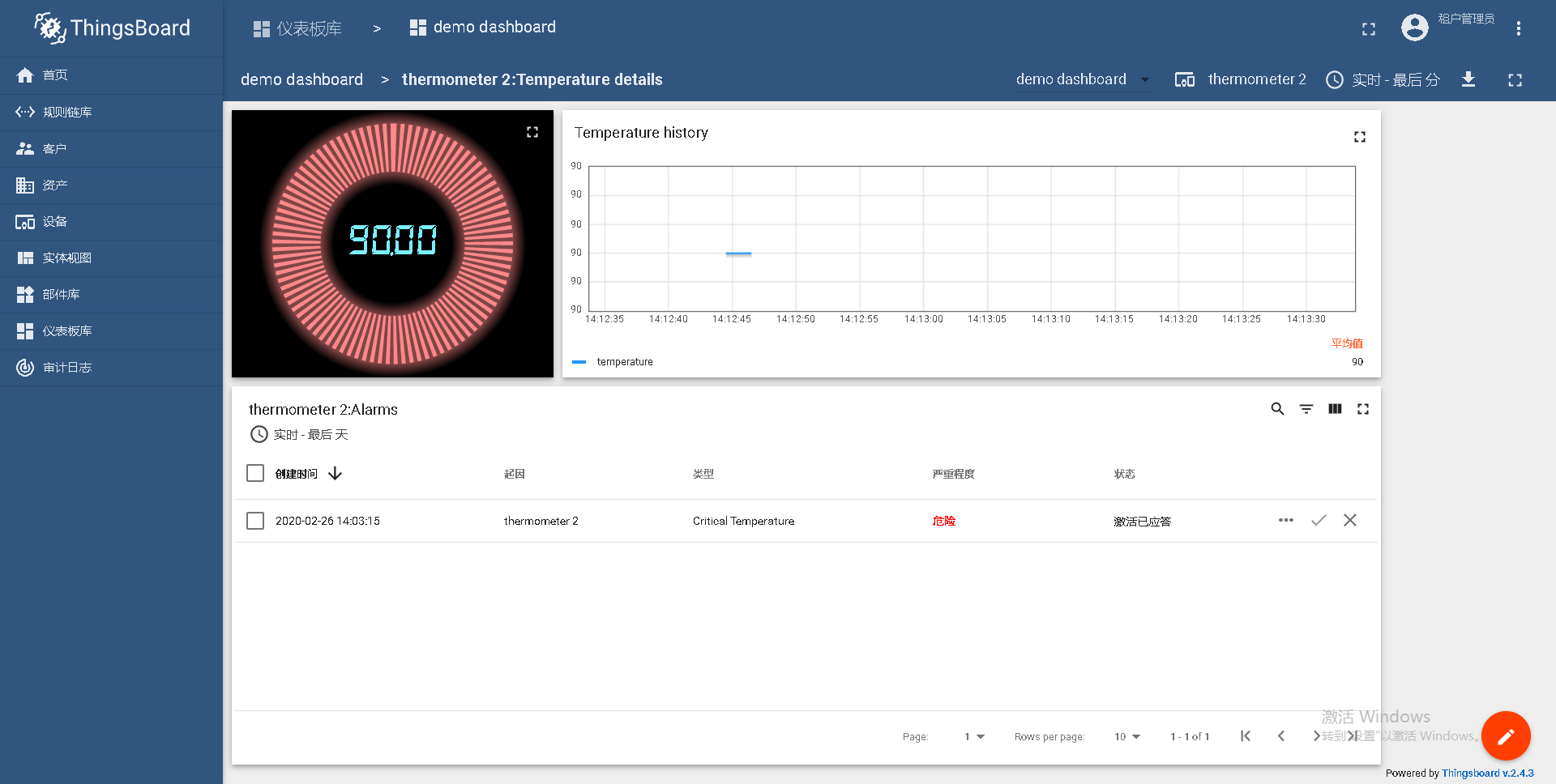Go to previous alarms page
Viewport: 1556px width, 784px height.
[1281, 735]
